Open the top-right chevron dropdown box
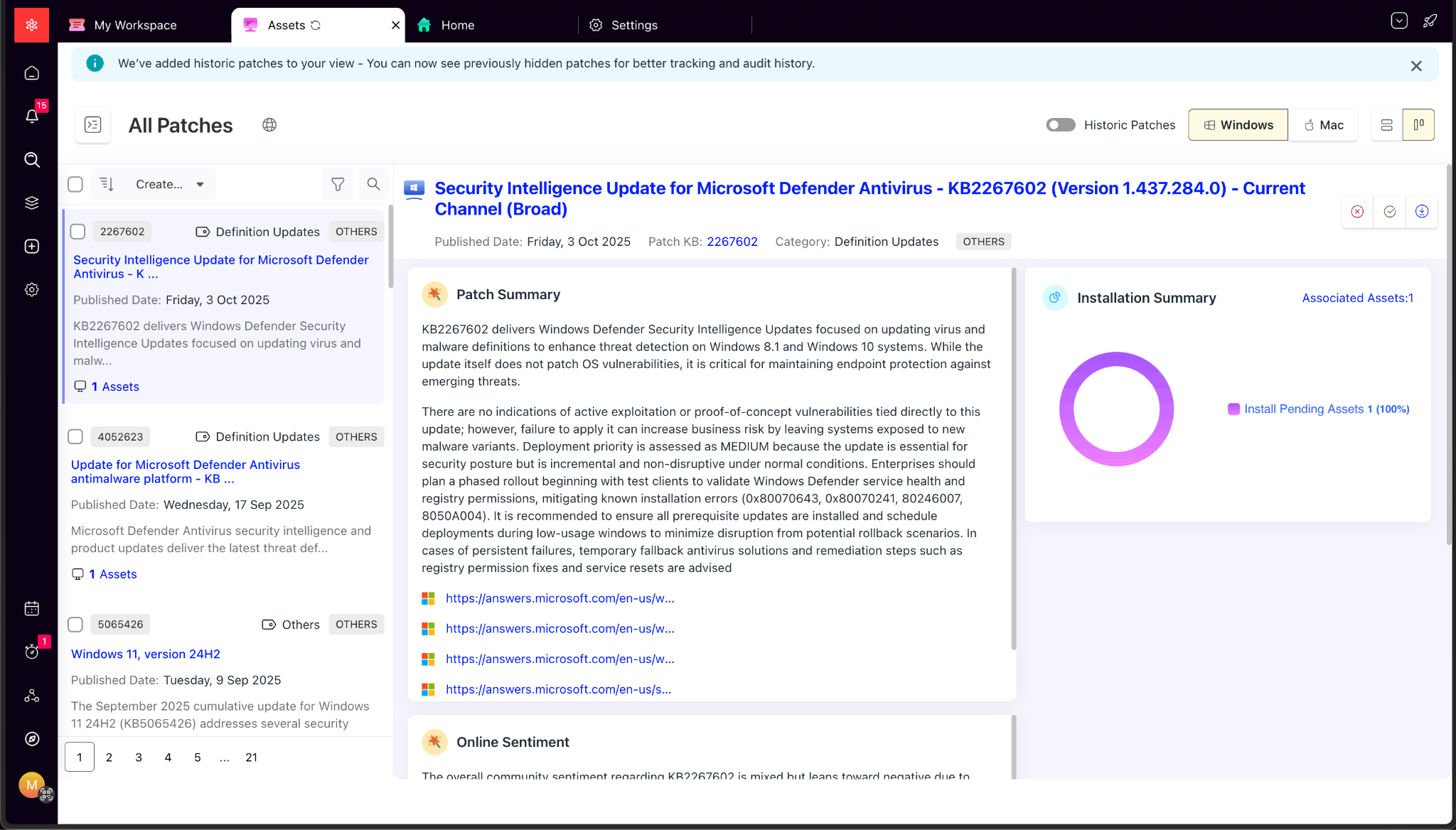1456x830 pixels. pos(1398,21)
